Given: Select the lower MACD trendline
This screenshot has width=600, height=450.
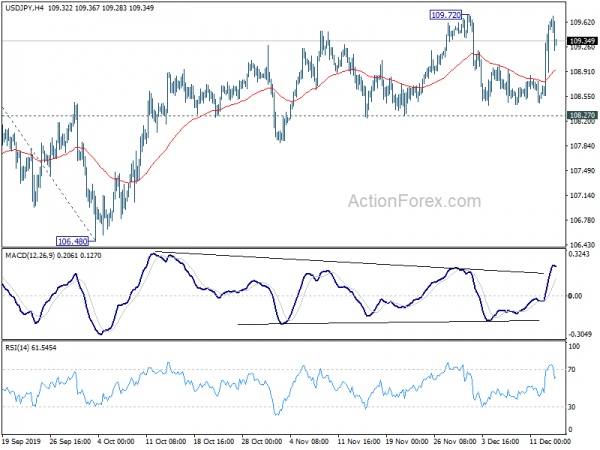Looking at the screenshot, I should point(388,322).
